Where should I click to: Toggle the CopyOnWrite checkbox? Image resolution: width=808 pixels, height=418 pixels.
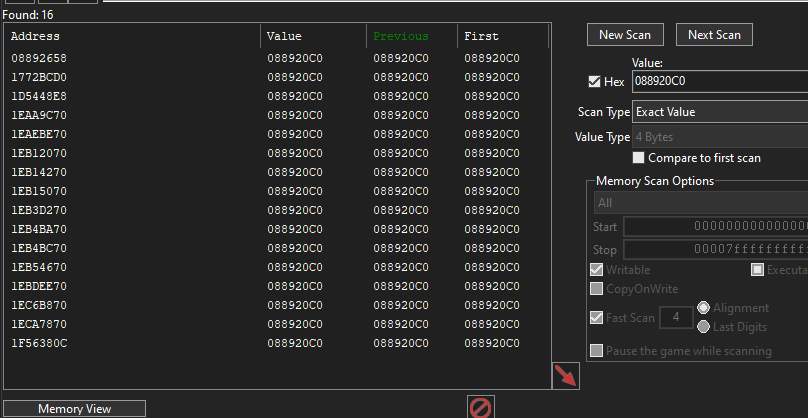click(x=597, y=289)
